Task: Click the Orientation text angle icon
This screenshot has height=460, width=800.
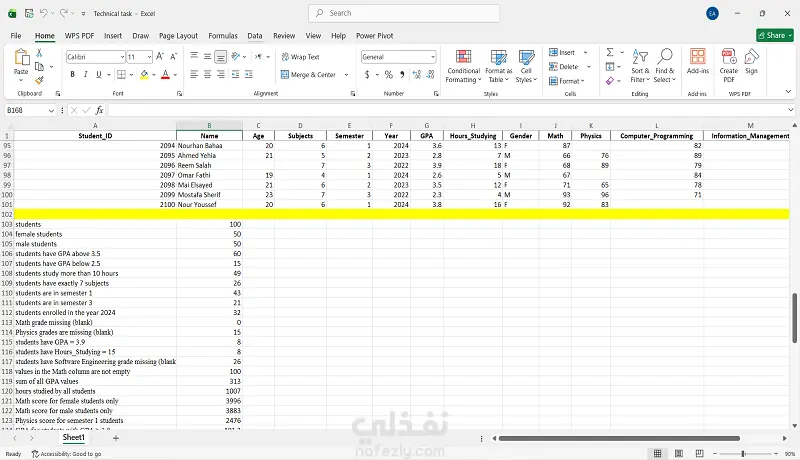Action: pyautogui.click(x=235, y=57)
